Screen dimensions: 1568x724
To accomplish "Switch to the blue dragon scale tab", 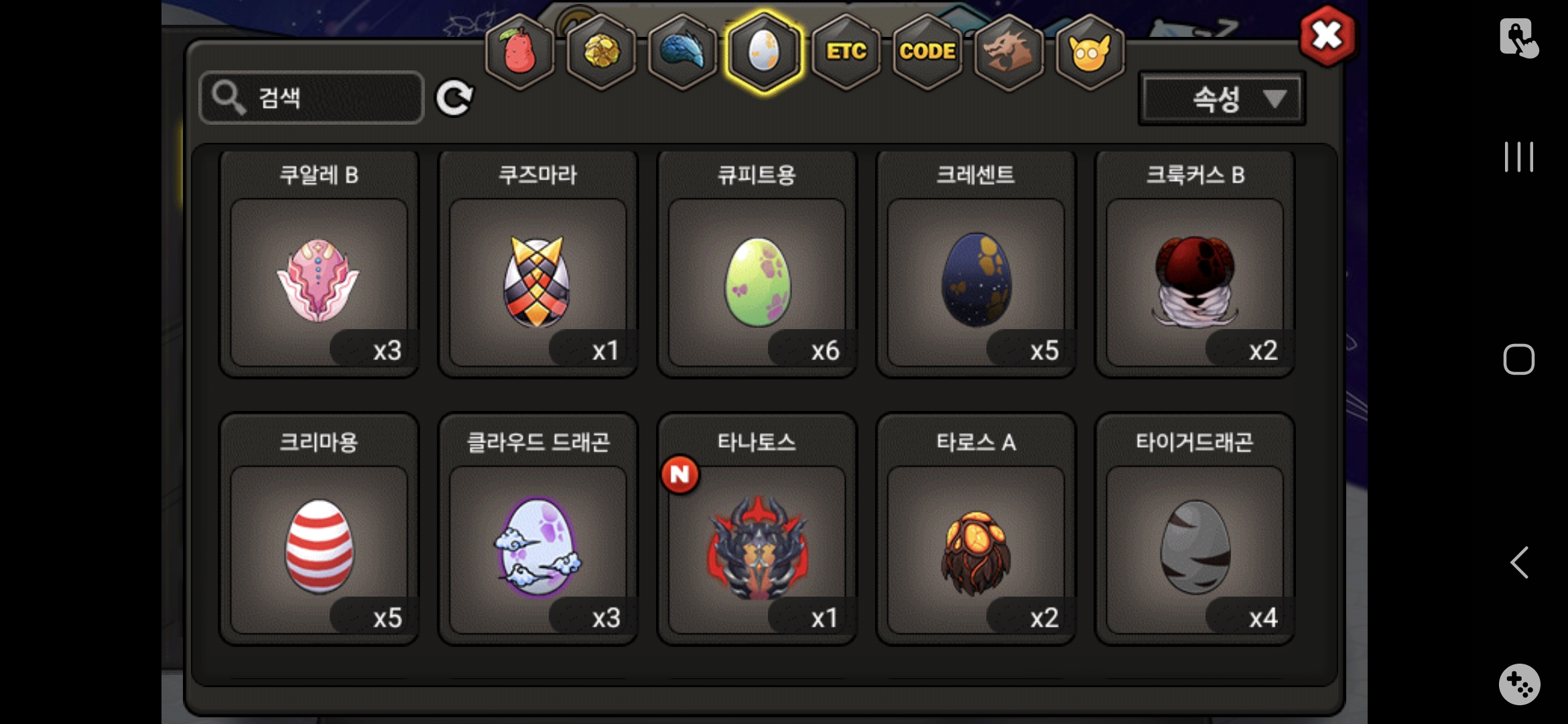I will coord(682,52).
